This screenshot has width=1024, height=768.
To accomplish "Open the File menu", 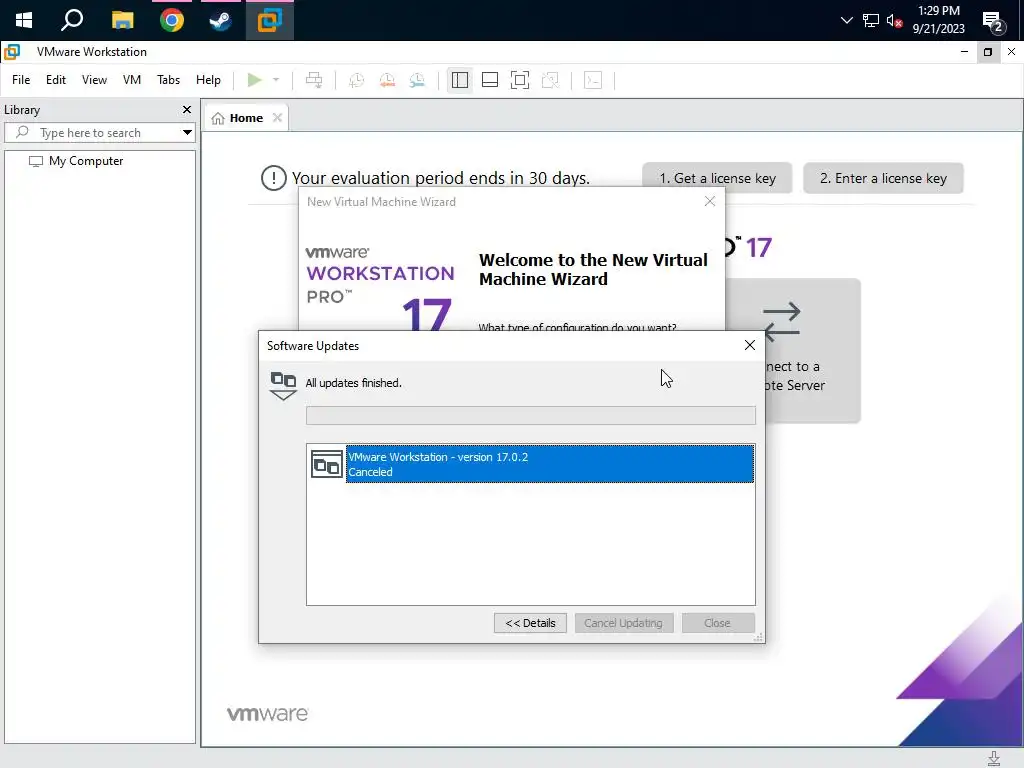I will click(x=21, y=80).
